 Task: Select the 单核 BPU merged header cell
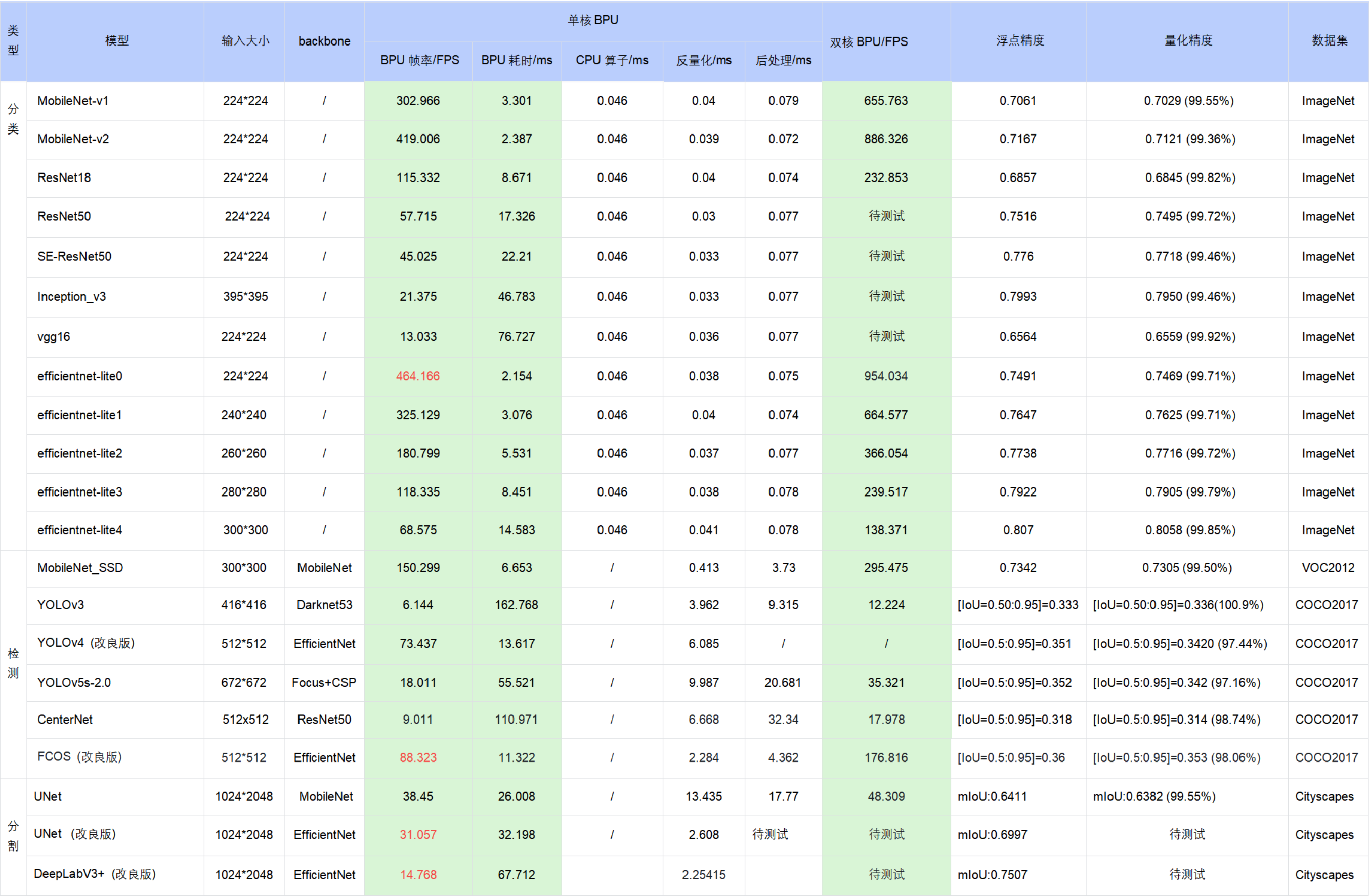pos(592,20)
